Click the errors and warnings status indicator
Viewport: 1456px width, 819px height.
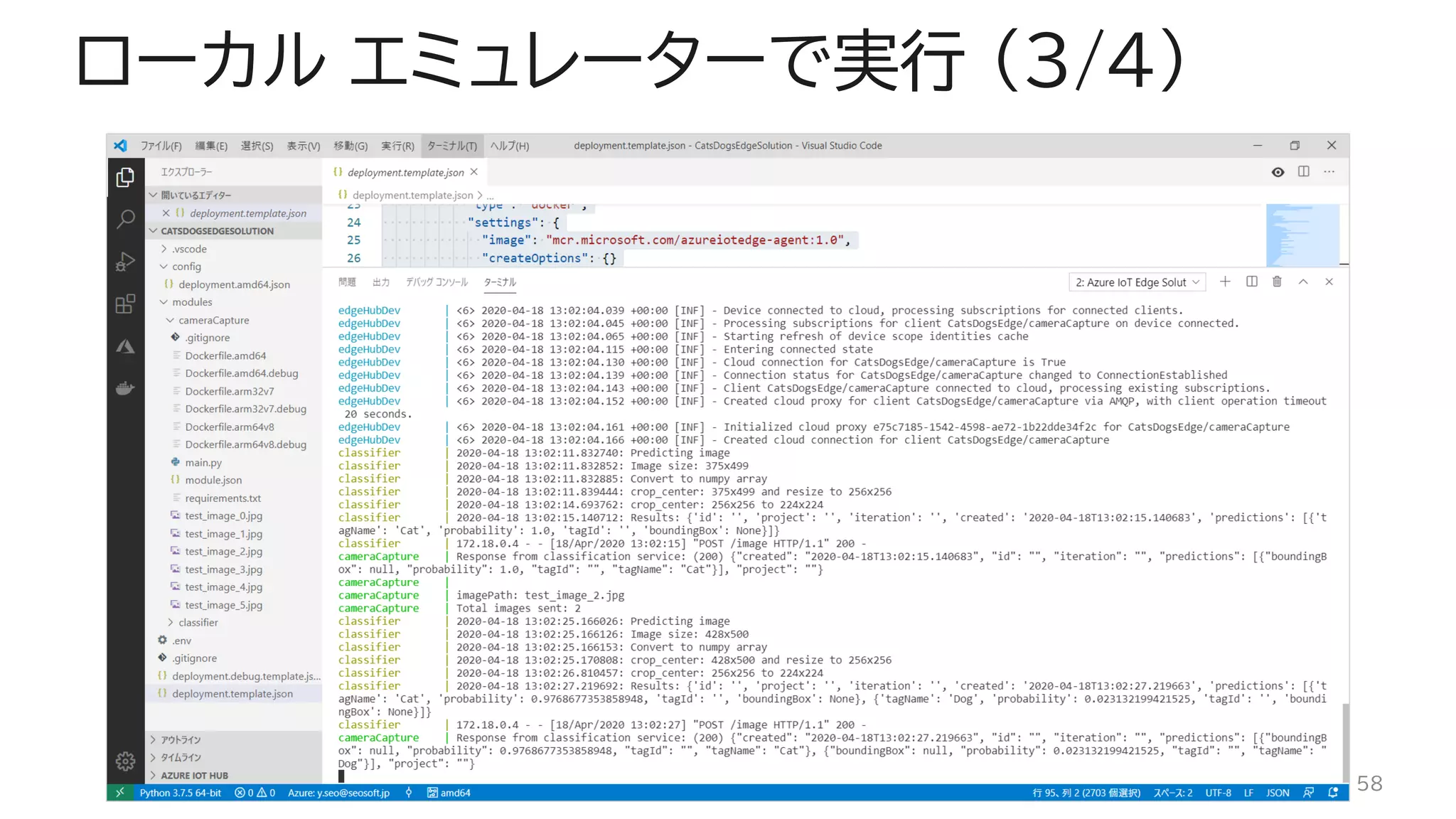tap(255, 793)
